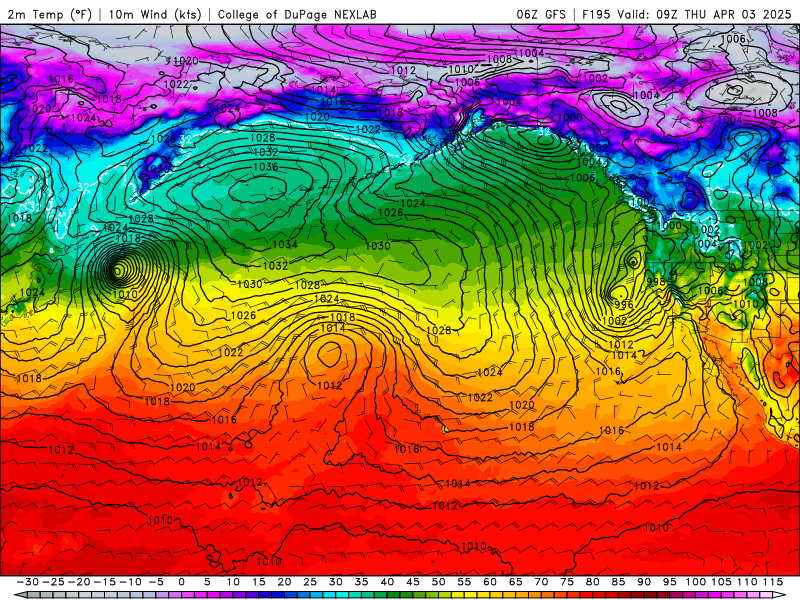
Task: Click the 30 value on the color scale
Action: (335, 582)
